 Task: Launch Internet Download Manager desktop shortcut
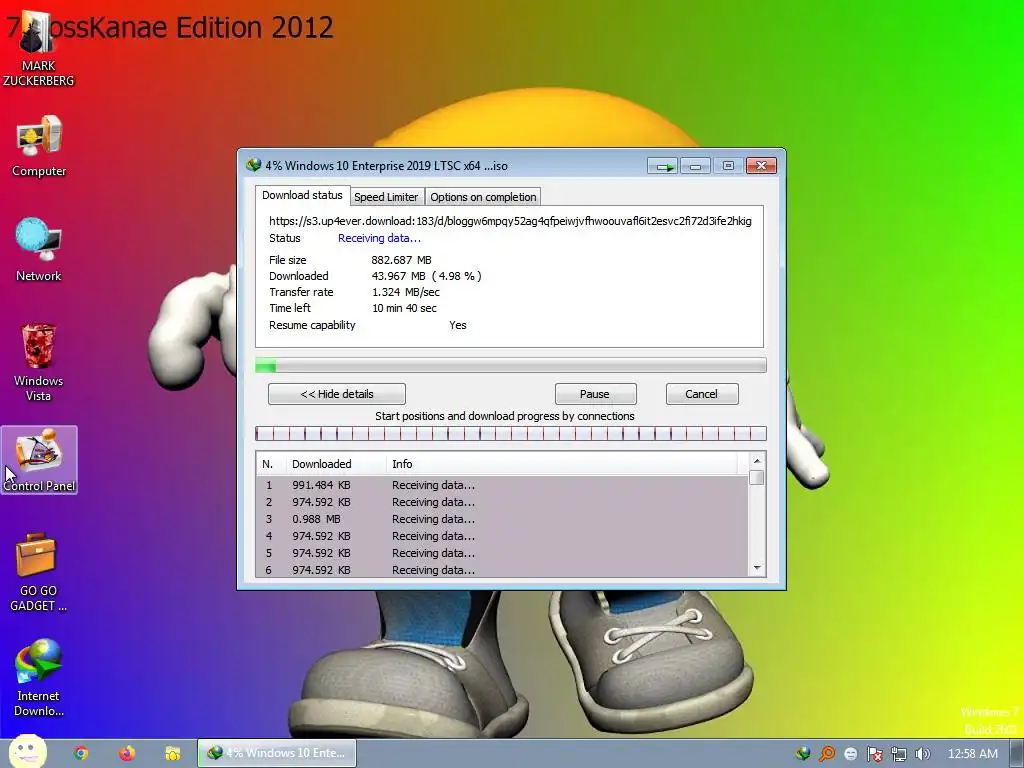[x=39, y=678]
